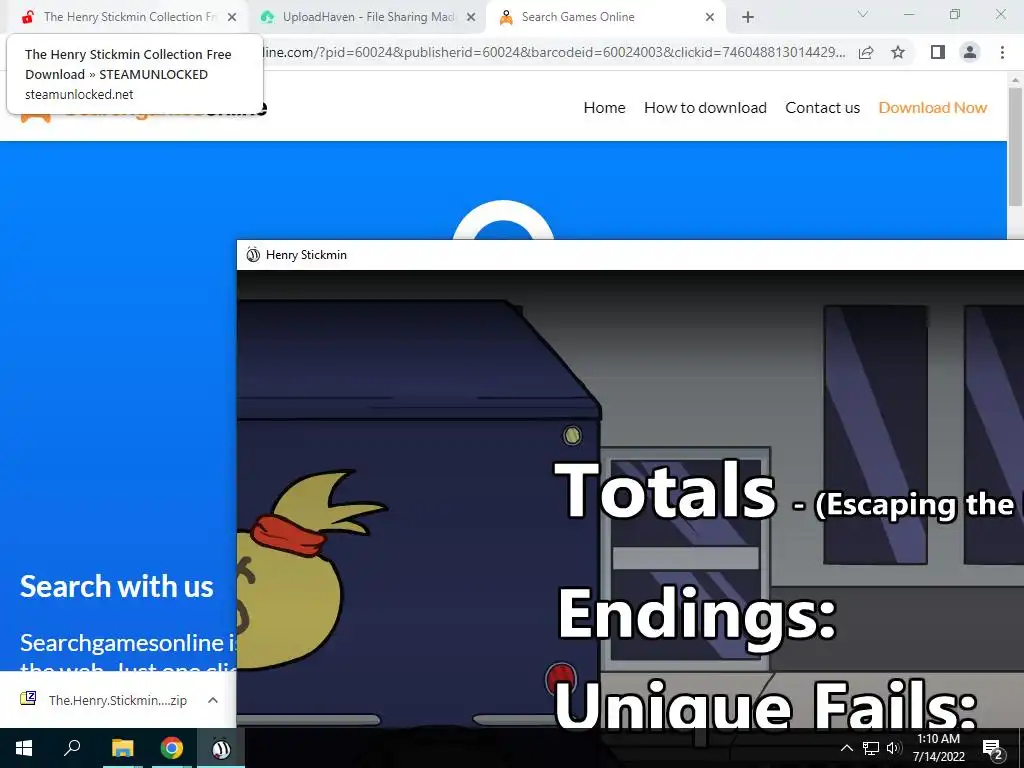Open the tab search dropdown arrow
Screen dimensions: 1024x768
pyautogui.click(x=863, y=14)
